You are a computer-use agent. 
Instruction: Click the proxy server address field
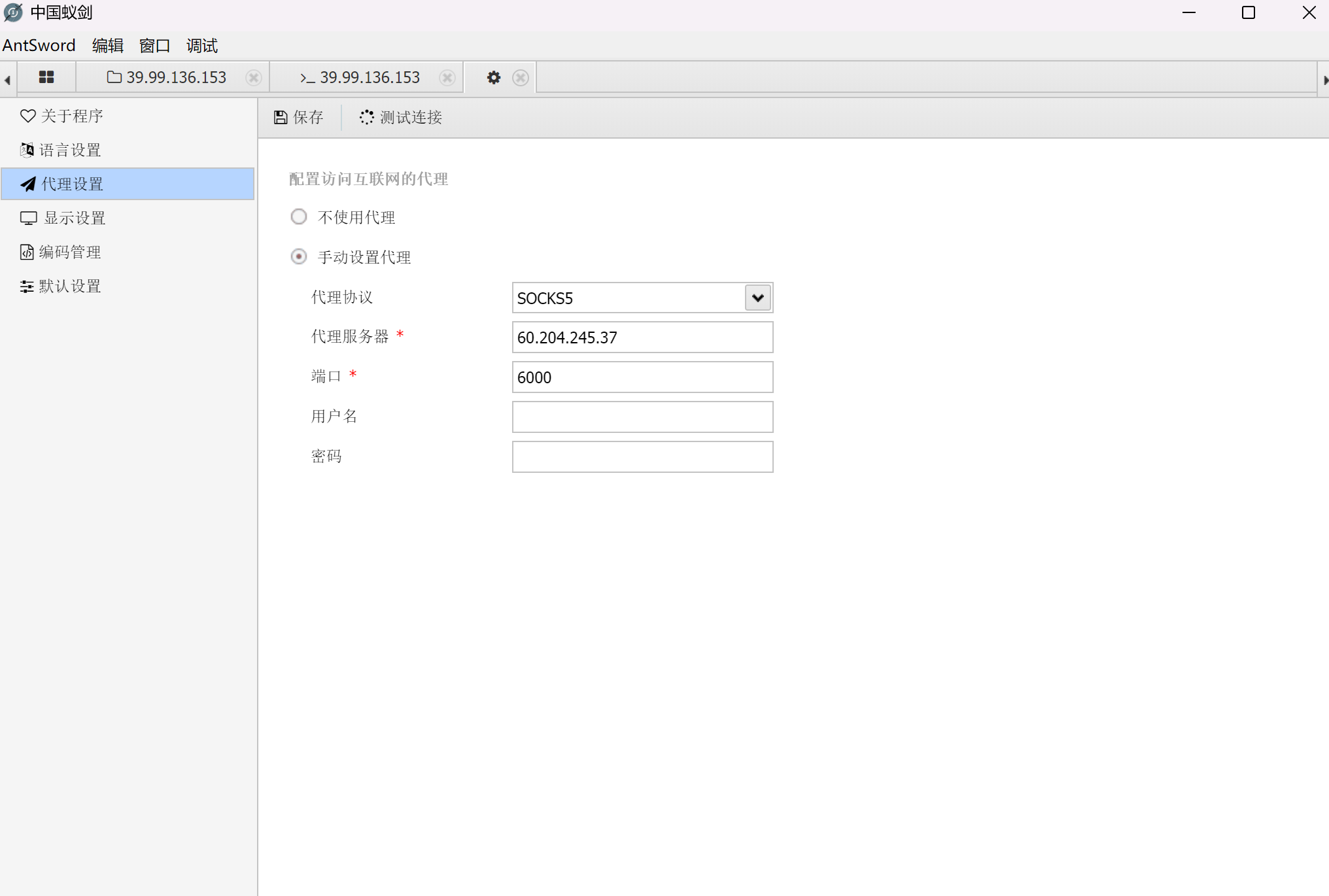click(x=642, y=337)
